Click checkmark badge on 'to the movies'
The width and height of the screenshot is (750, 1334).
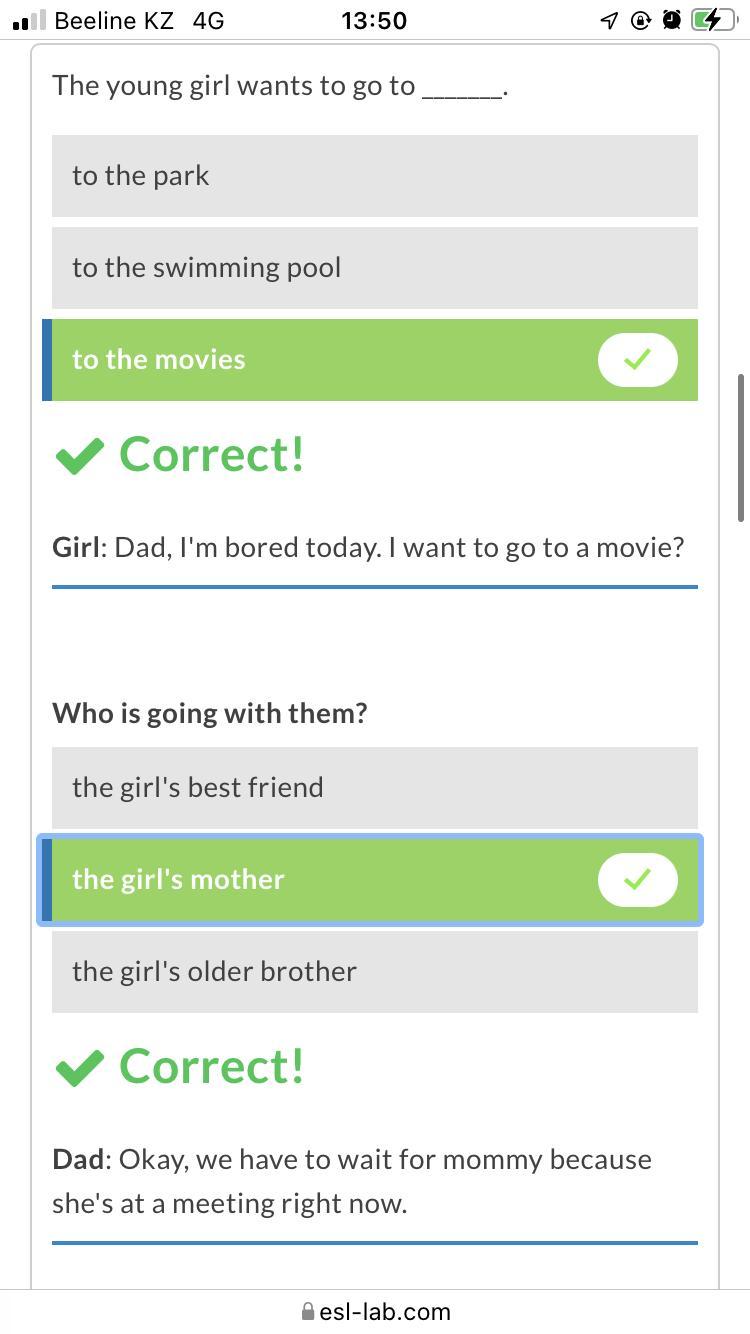(x=637, y=360)
